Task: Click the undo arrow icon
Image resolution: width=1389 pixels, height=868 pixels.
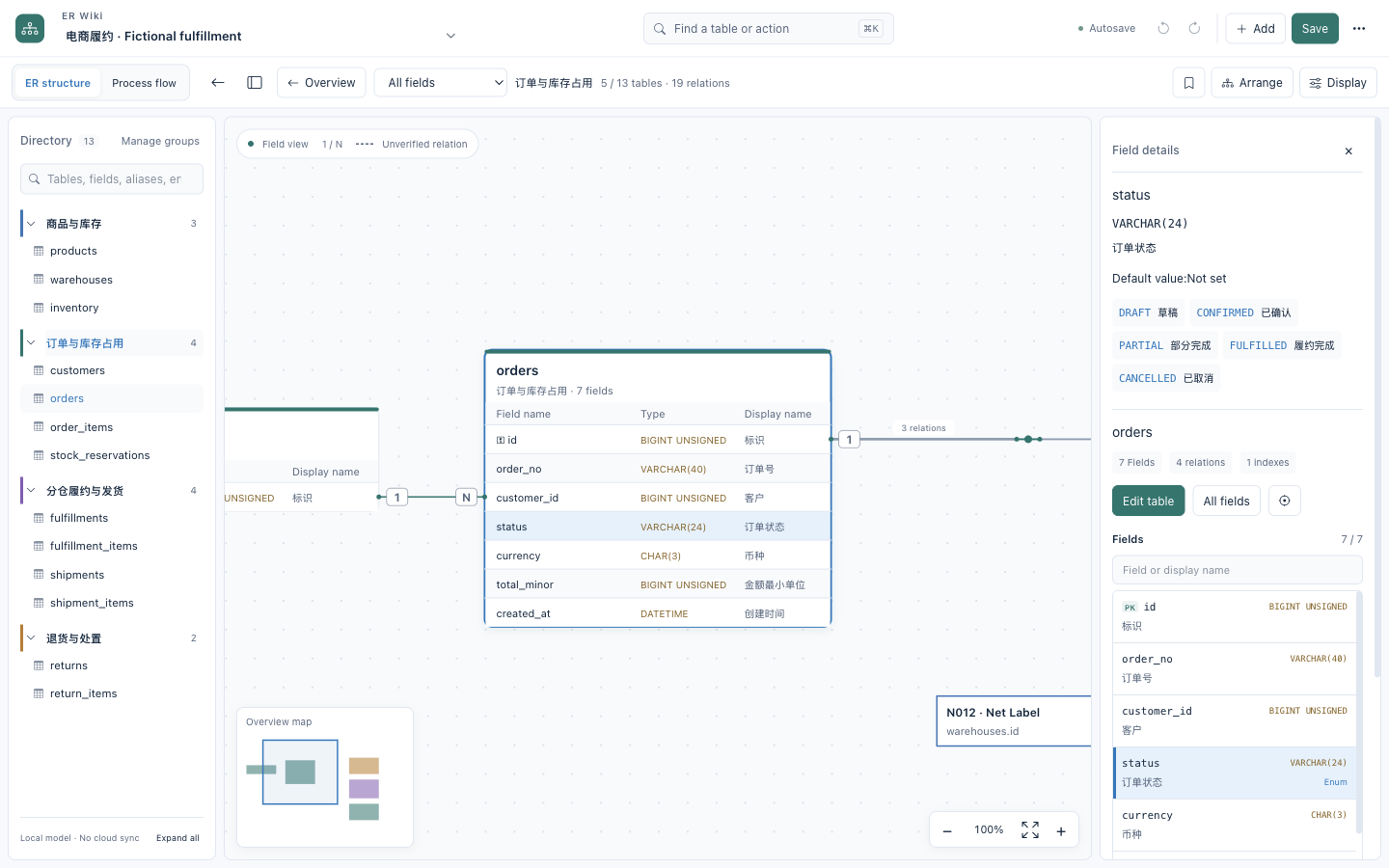Action: point(1163,29)
